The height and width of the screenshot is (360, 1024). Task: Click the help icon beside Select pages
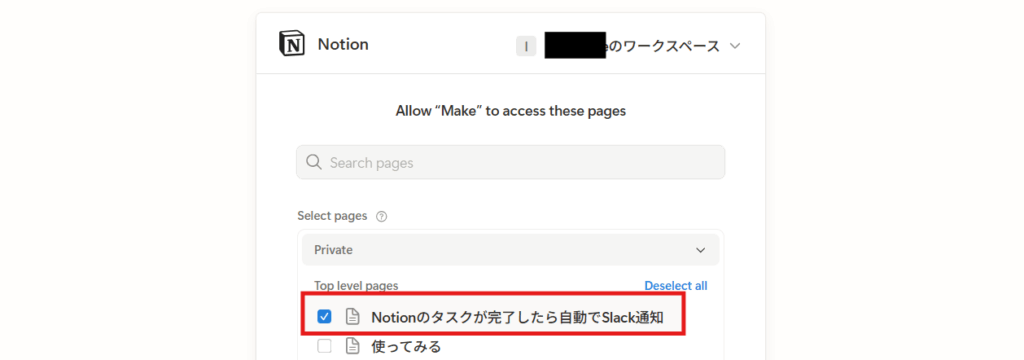(x=382, y=216)
